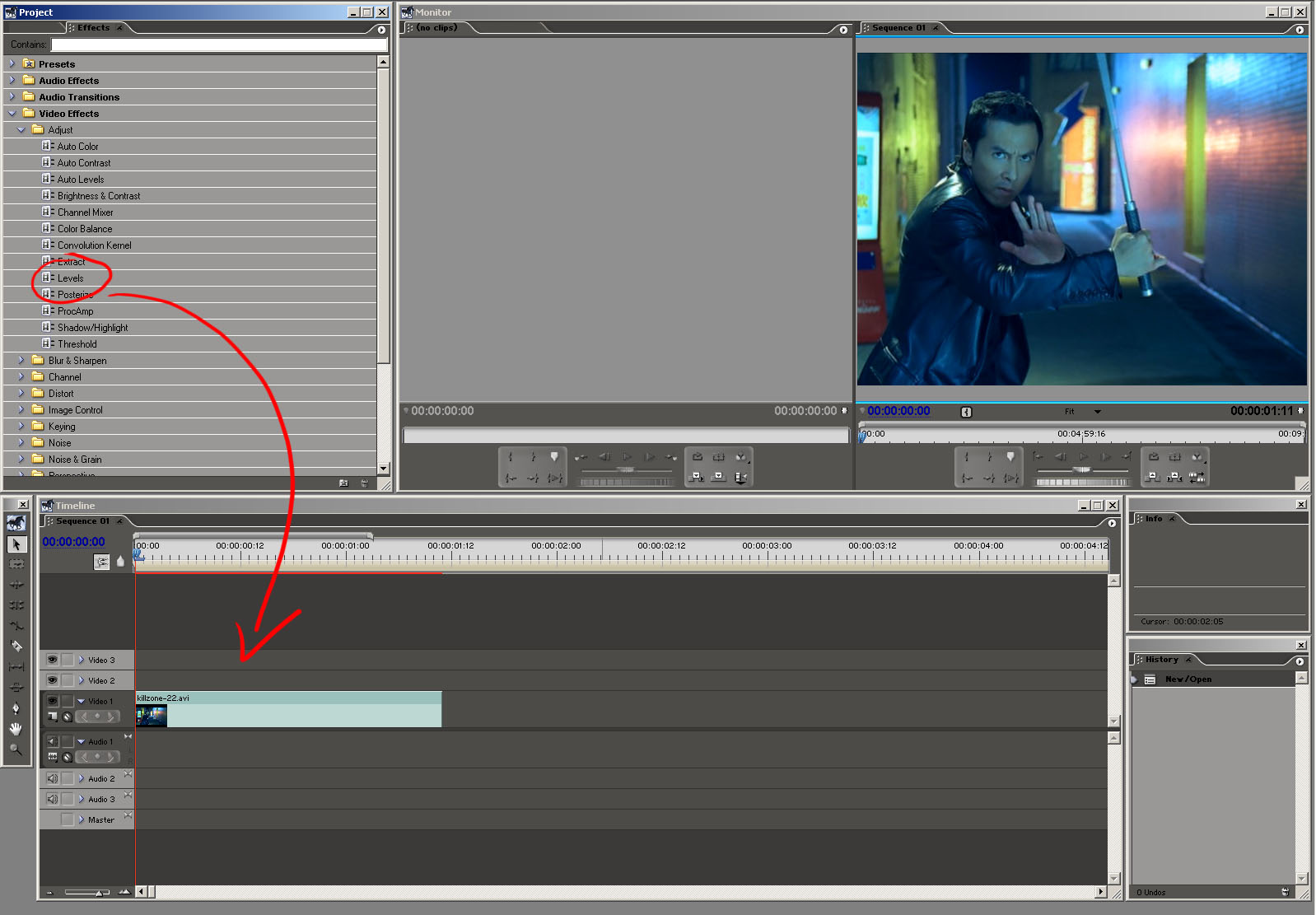1316x915 pixels.
Task: Click the Contains search field
Action: coord(219,44)
